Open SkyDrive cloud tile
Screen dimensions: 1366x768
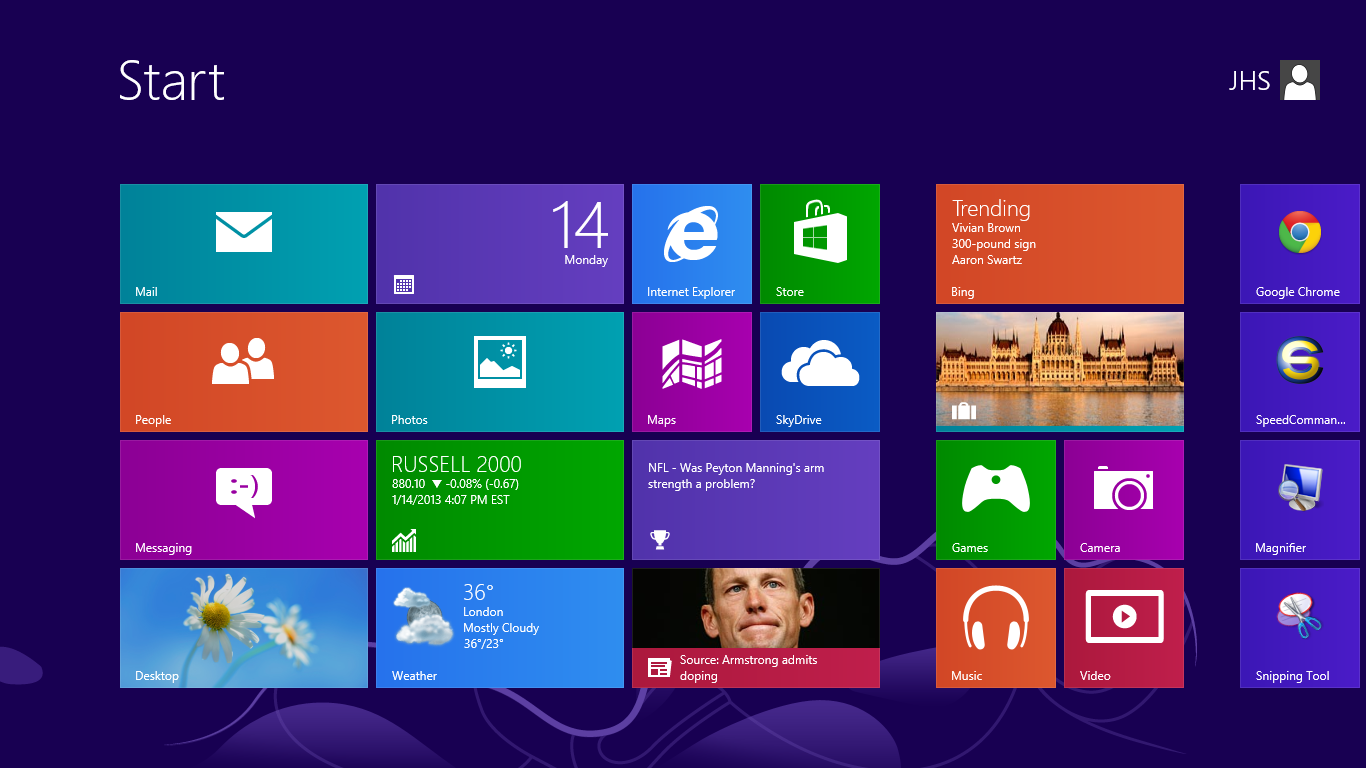pos(819,371)
